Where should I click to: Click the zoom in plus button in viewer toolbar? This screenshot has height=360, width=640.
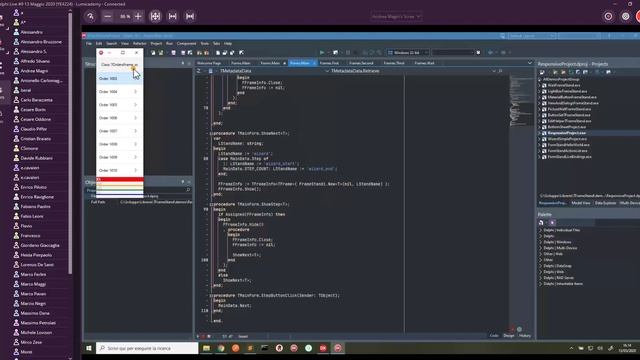click(x=138, y=16)
